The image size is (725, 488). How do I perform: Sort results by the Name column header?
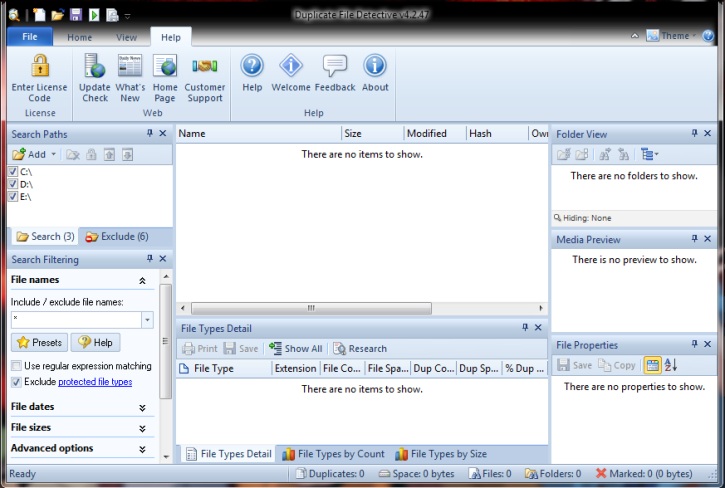pos(259,134)
